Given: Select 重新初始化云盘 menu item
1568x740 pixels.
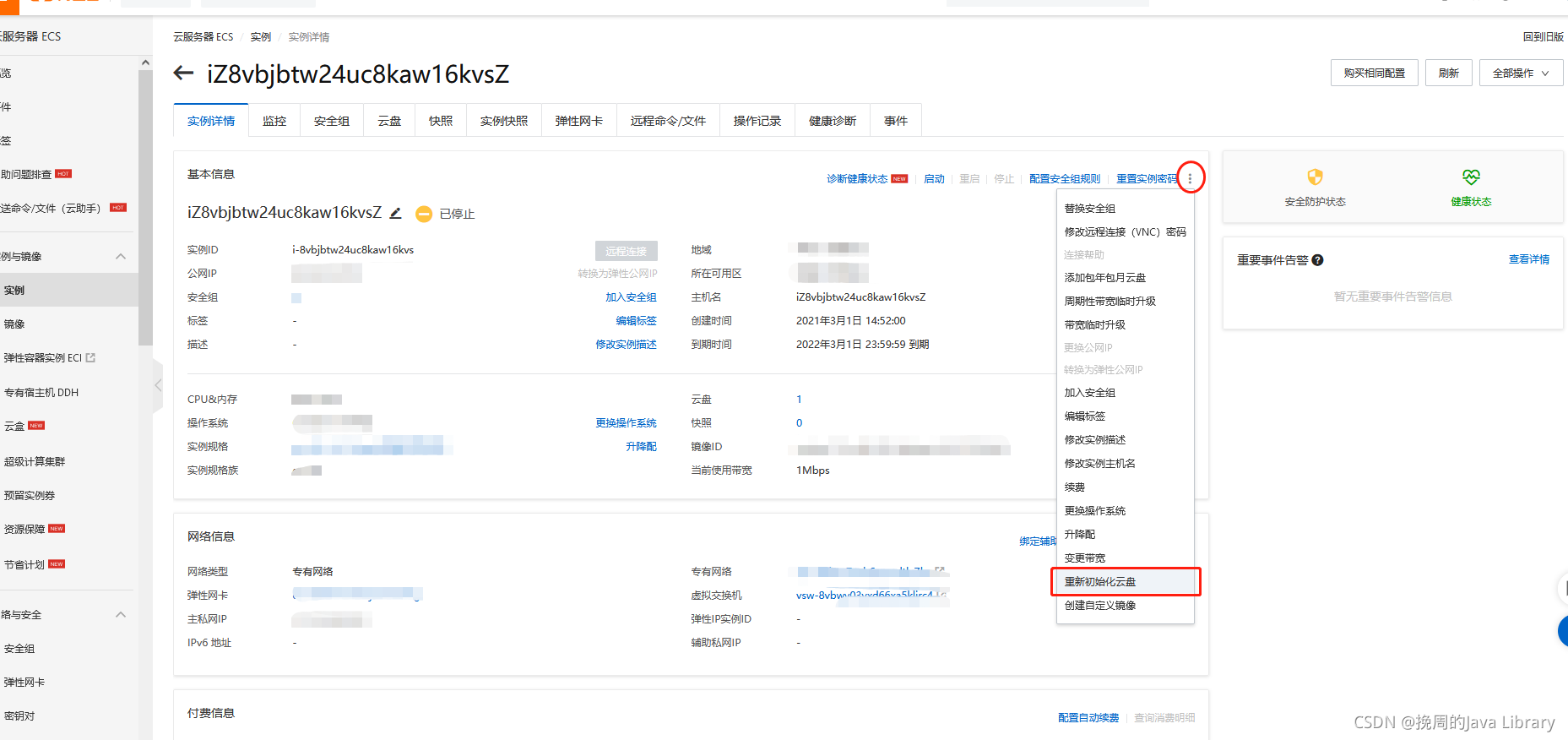Looking at the screenshot, I should click(1126, 582).
